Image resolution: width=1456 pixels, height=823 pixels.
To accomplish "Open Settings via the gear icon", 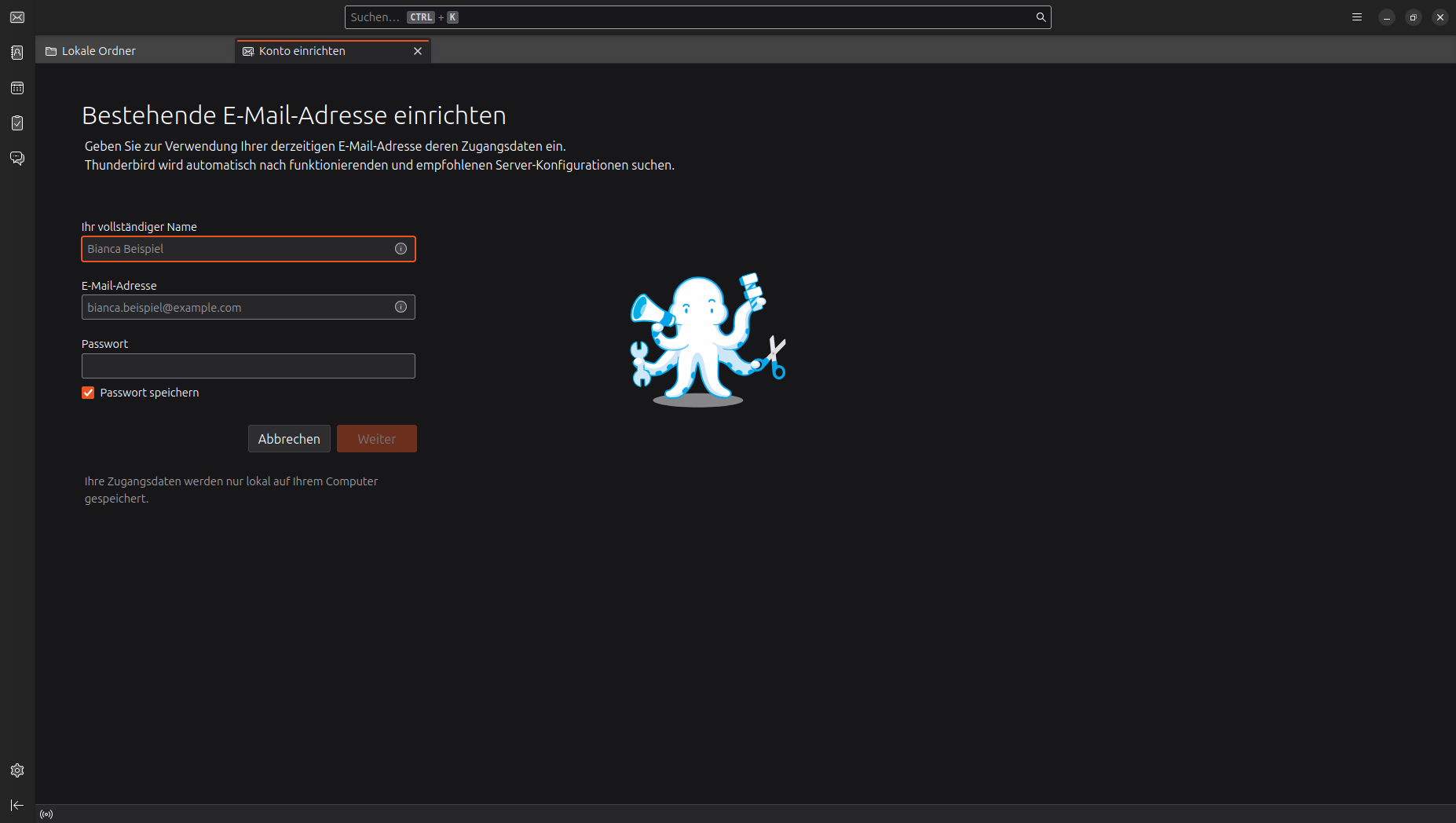I will click(x=17, y=770).
